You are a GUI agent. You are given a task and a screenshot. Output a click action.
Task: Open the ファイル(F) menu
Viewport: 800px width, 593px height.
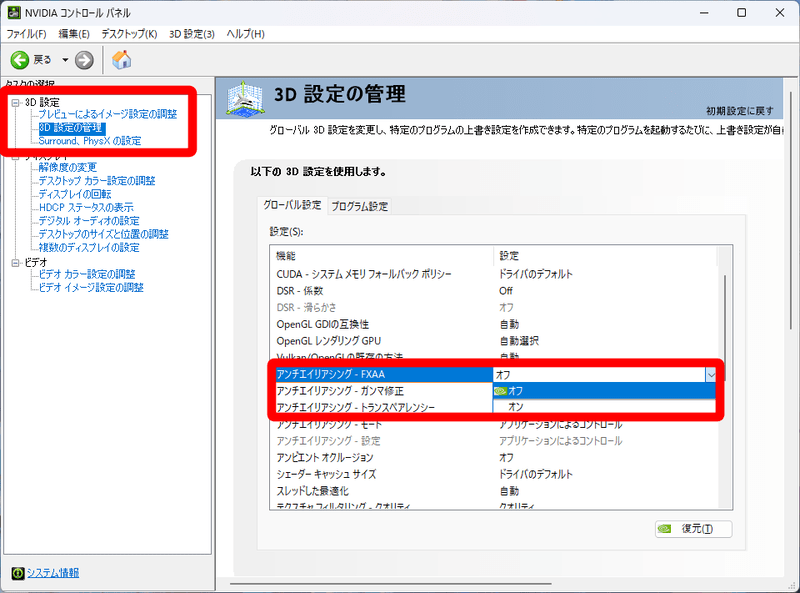27,34
